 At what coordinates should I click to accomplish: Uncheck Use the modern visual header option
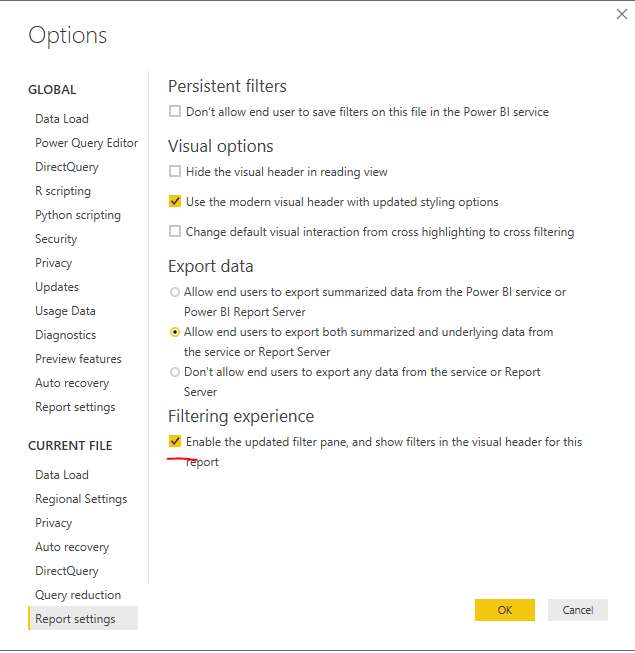[x=175, y=202]
